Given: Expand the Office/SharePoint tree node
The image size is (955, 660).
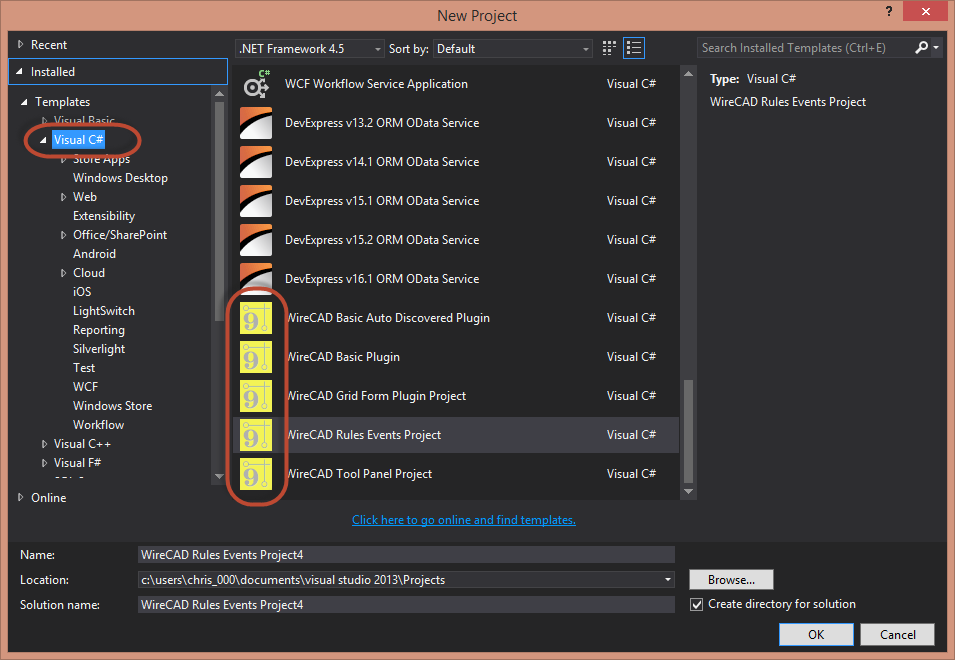Looking at the screenshot, I should point(63,235).
